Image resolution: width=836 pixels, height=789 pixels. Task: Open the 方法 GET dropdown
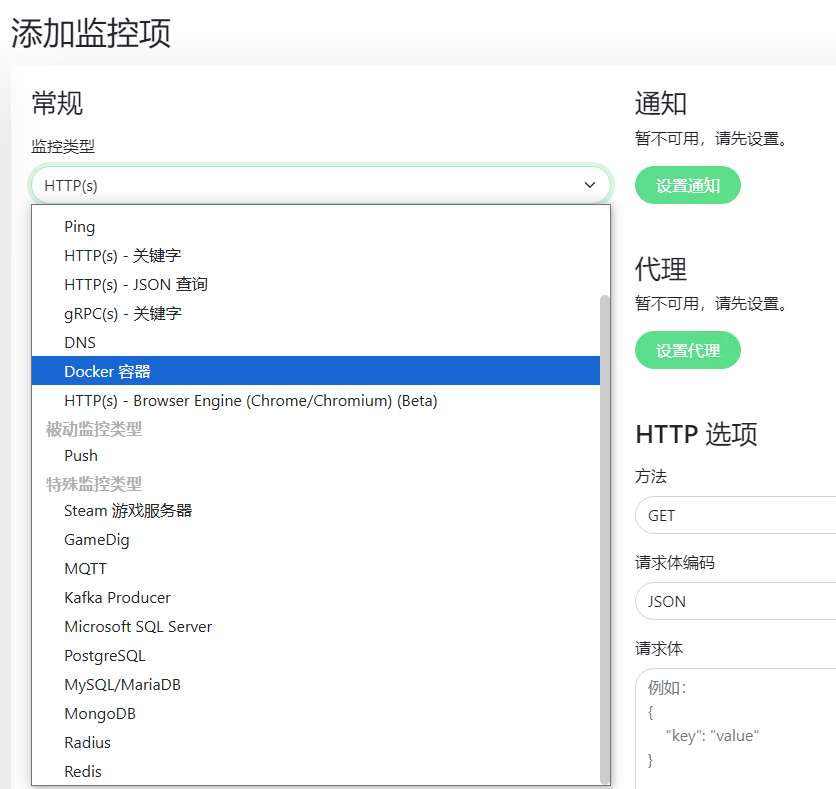[735, 516]
